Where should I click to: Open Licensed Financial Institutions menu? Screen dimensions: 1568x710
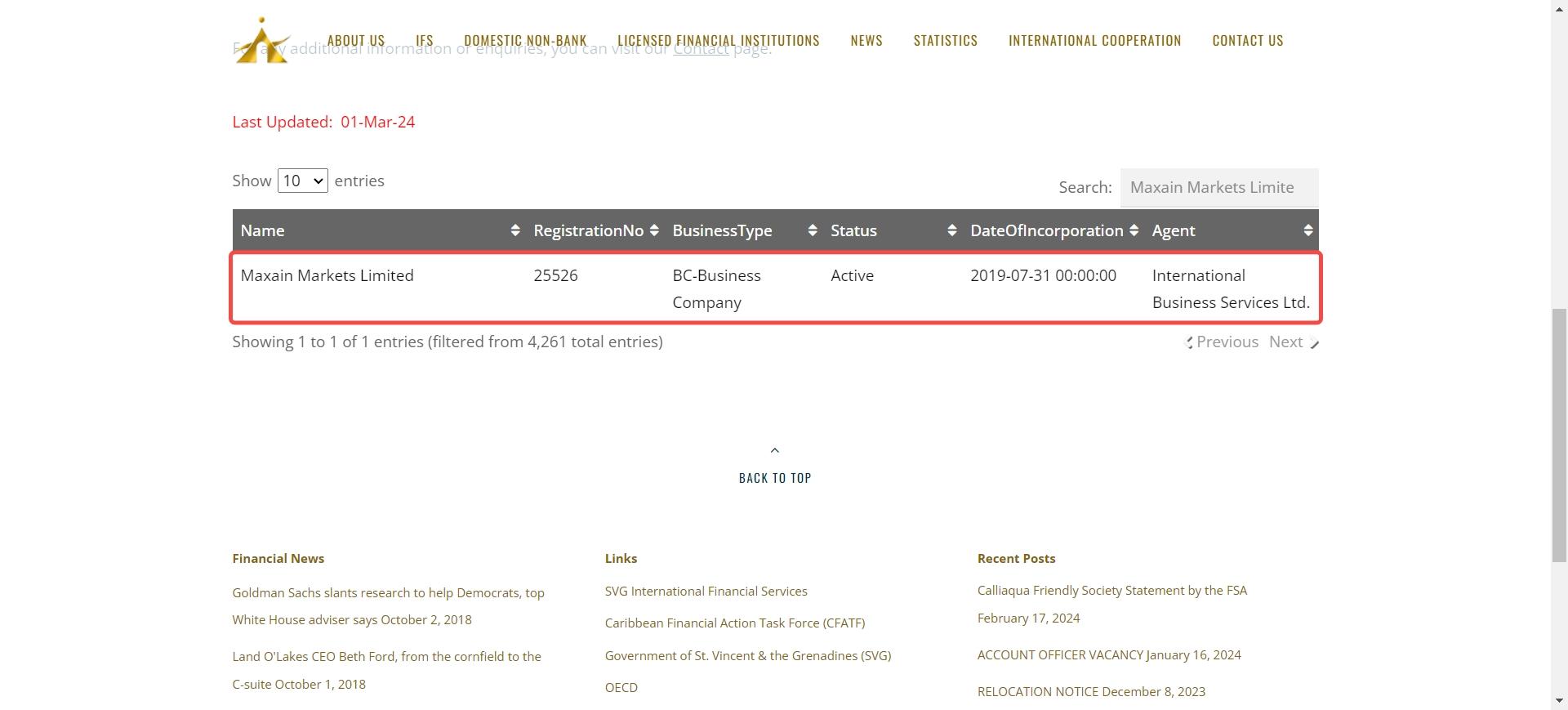pyautogui.click(x=719, y=41)
